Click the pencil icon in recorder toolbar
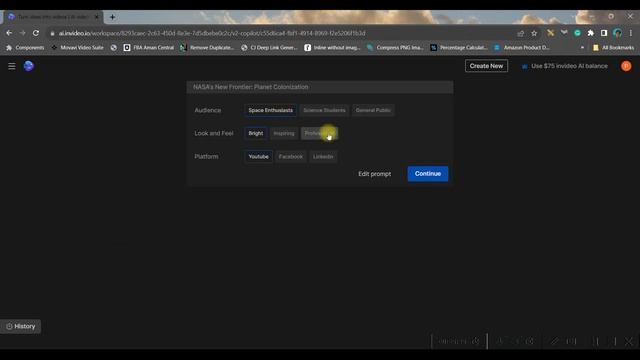Image resolution: width=640 pixels, height=360 pixels. 554,341
